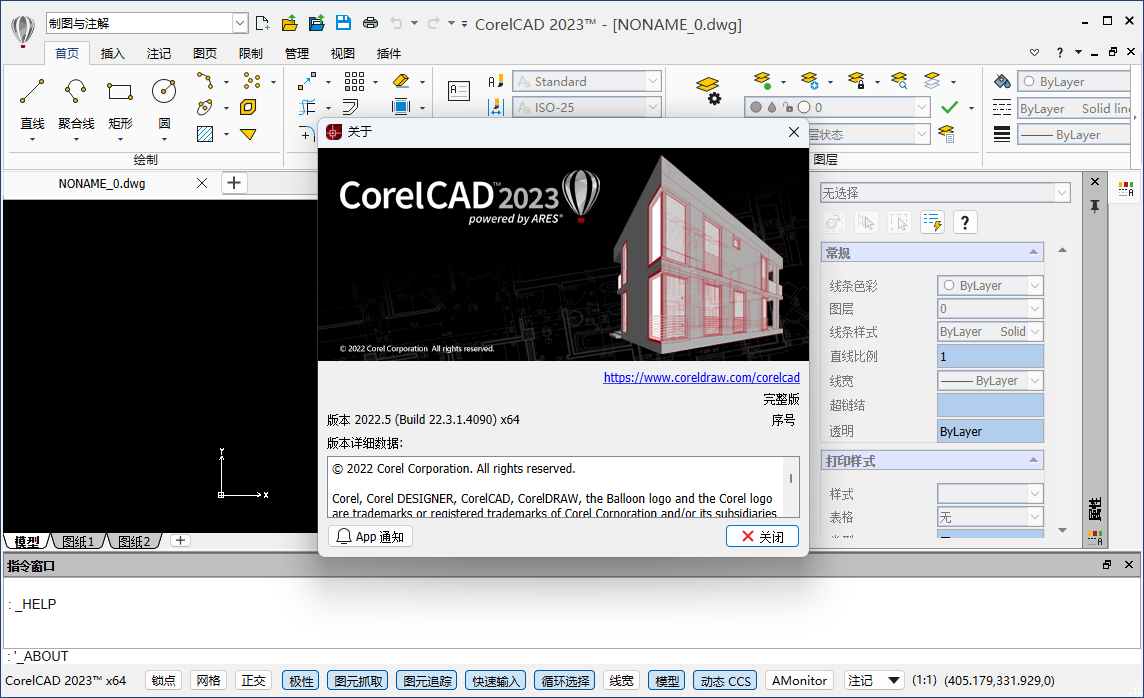Viewport: 1144px width, 698px height.
Task: Switch to the 注记 ribbon tab
Action: (158, 53)
